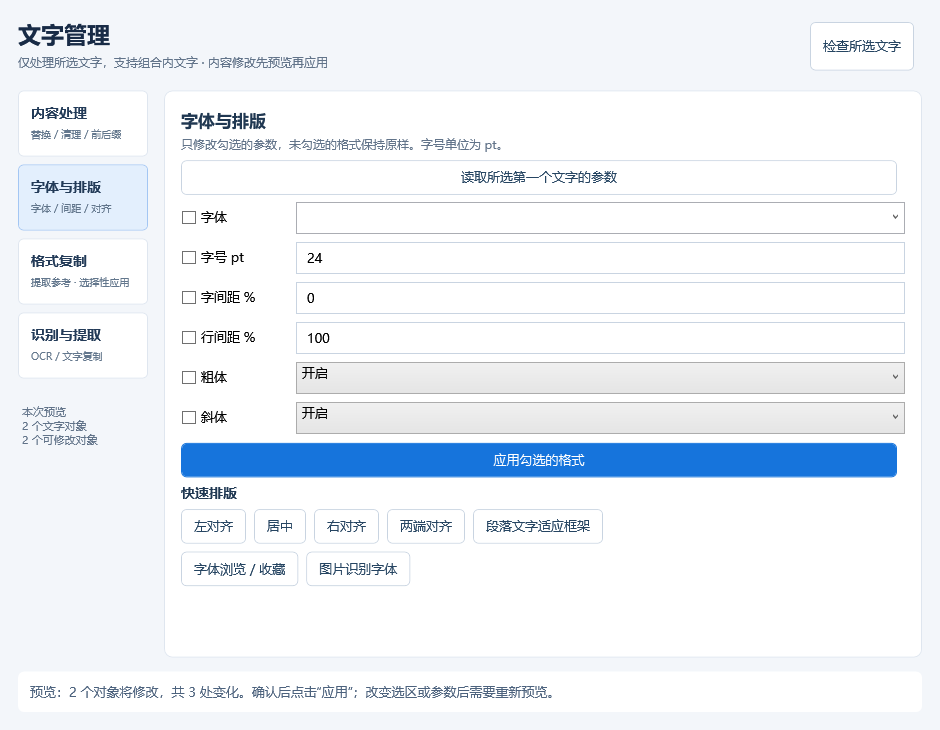Apply 左对齐 quick alignment

(x=213, y=526)
